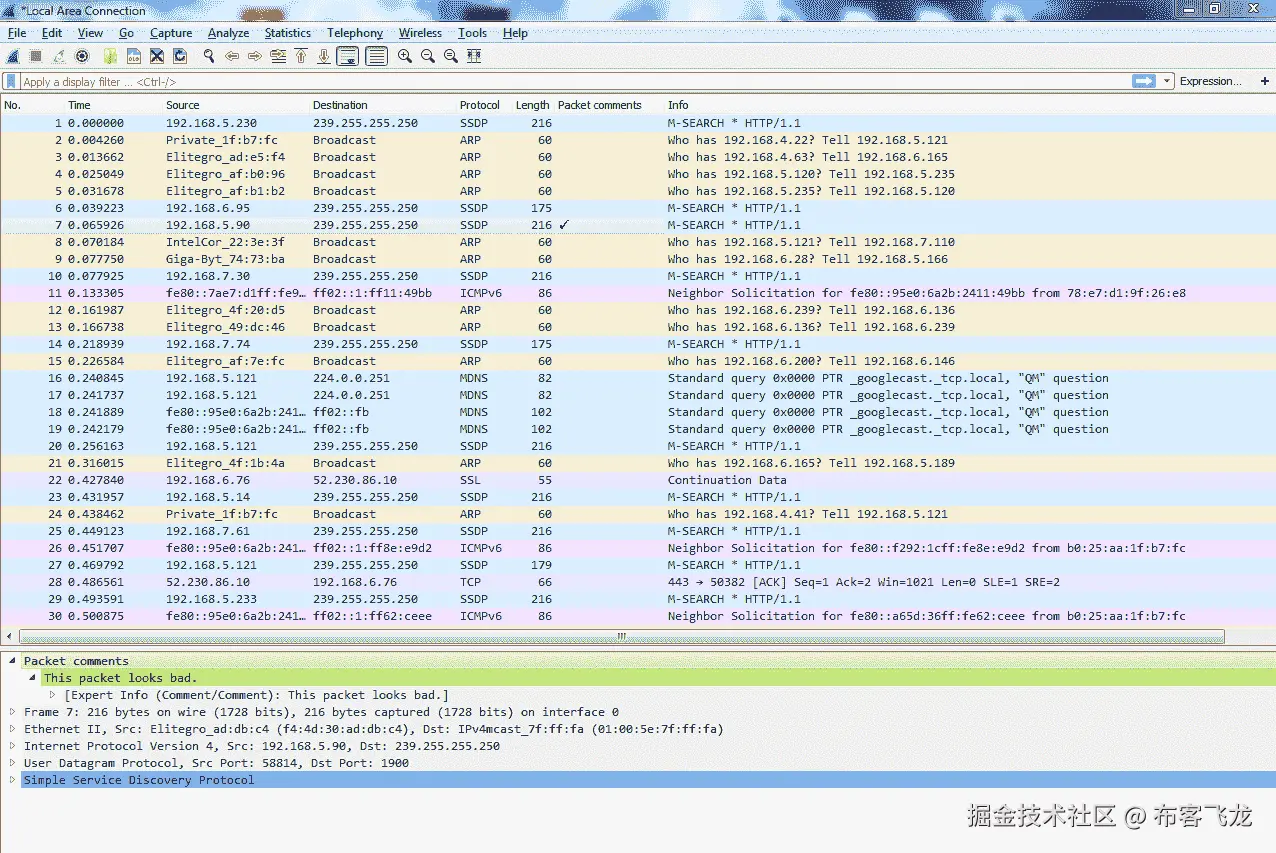Image resolution: width=1276 pixels, height=853 pixels.
Task: Close this capture file icon
Action: pyautogui.click(x=157, y=57)
